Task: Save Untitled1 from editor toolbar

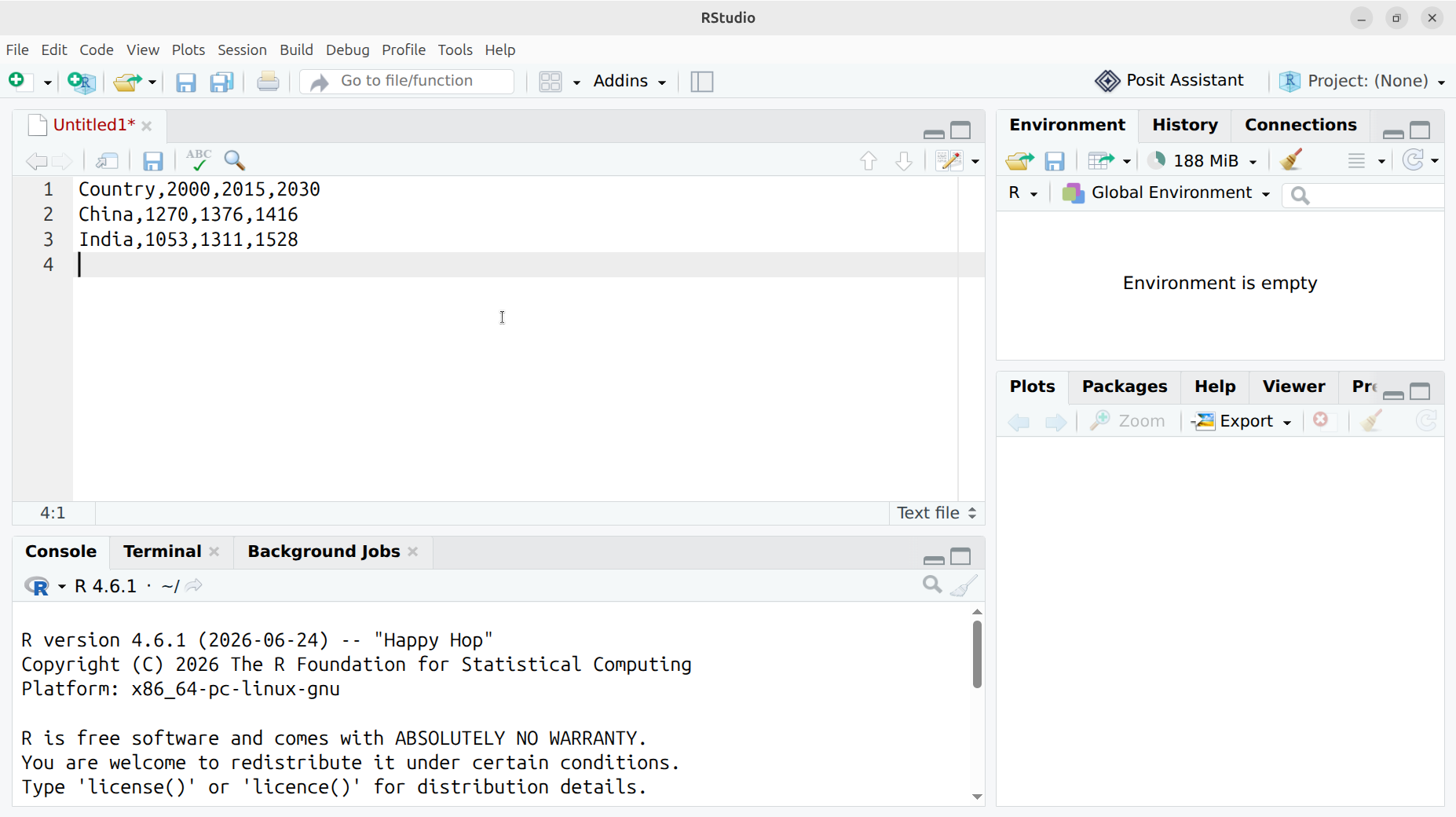Action: click(153, 161)
